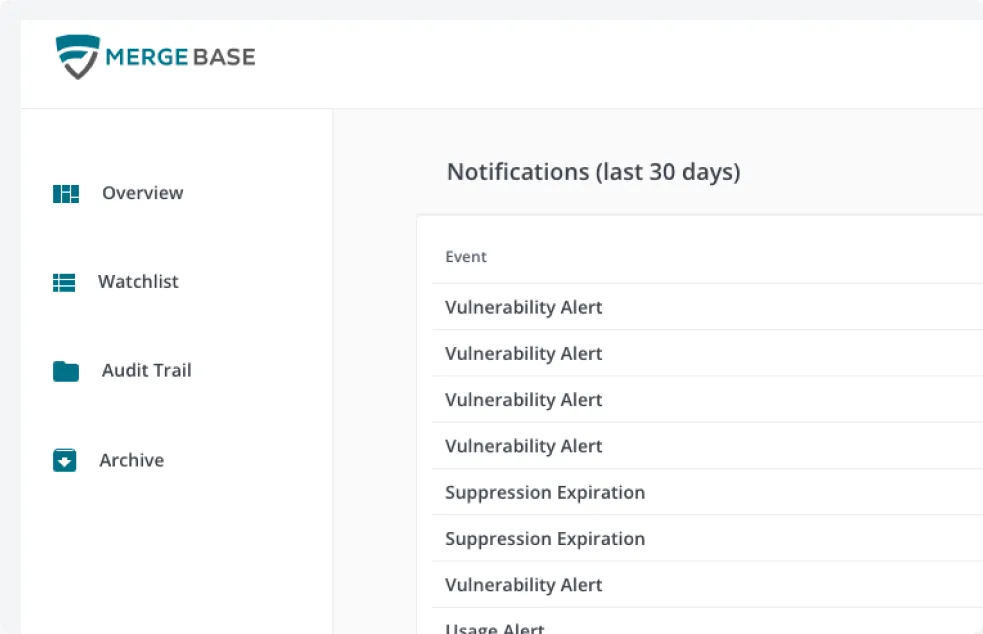Go to the Watchlist menu label
This screenshot has width=983, height=634.
click(x=138, y=282)
